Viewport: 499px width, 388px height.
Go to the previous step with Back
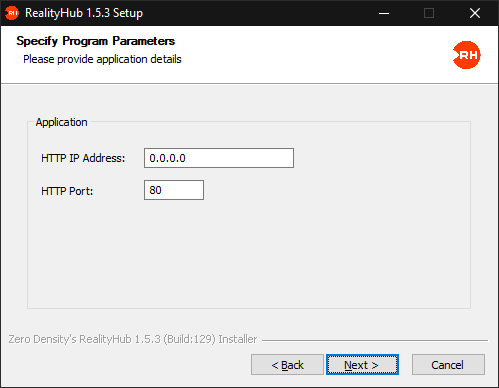point(287,365)
